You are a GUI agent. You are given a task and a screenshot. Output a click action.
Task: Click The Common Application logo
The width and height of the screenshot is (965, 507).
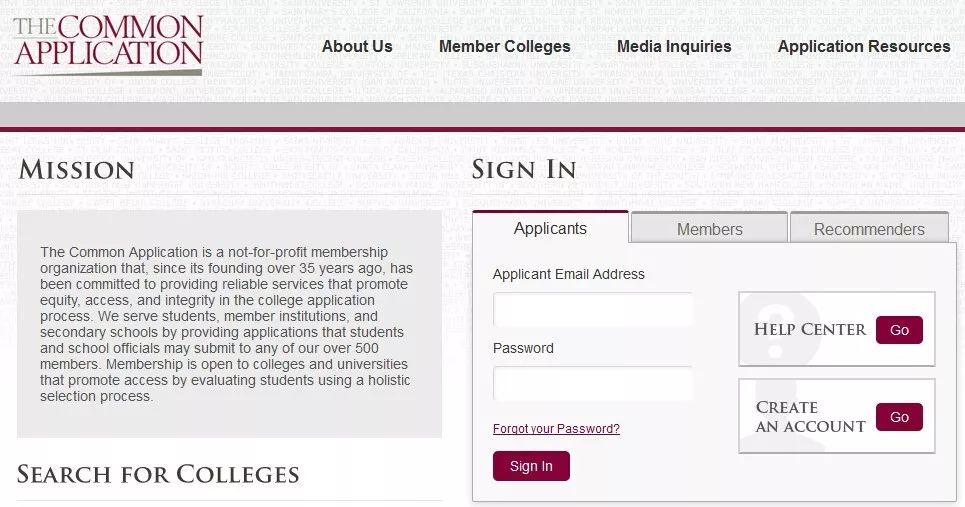pos(108,44)
